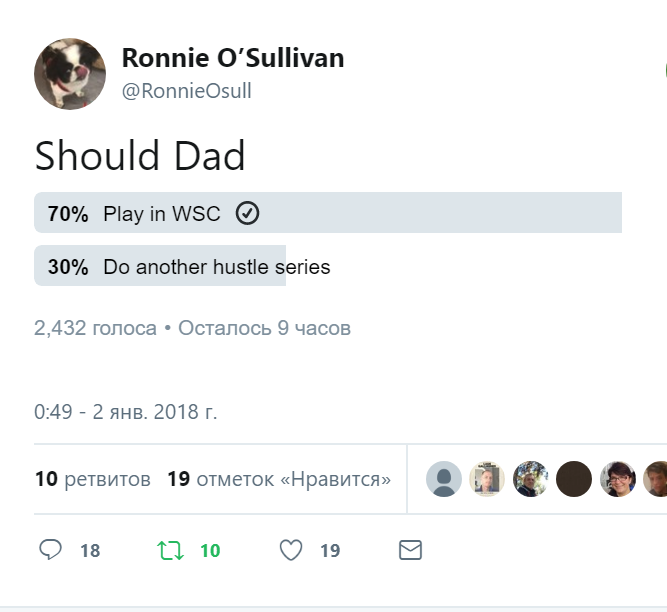Image resolution: width=667 pixels, height=612 pixels.
Task: Click the dark brown liker avatar
Action: (574, 479)
